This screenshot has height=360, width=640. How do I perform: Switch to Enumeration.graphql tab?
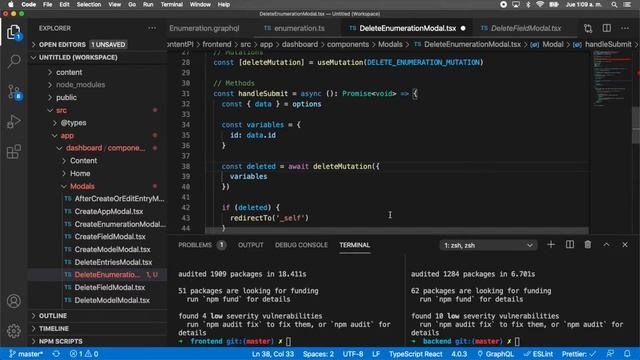(x=204, y=28)
